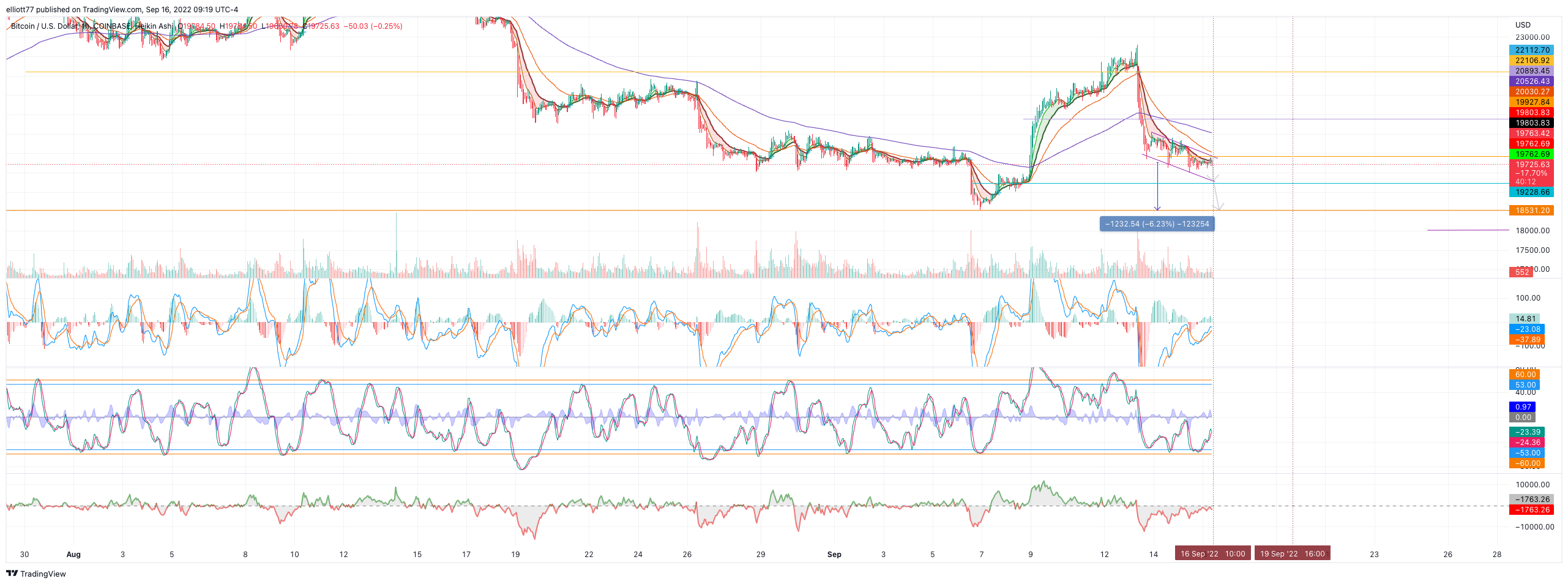1568x584 pixels.
Task: Click the orange −60.00 level label
Action: (x=1527, y=463)
